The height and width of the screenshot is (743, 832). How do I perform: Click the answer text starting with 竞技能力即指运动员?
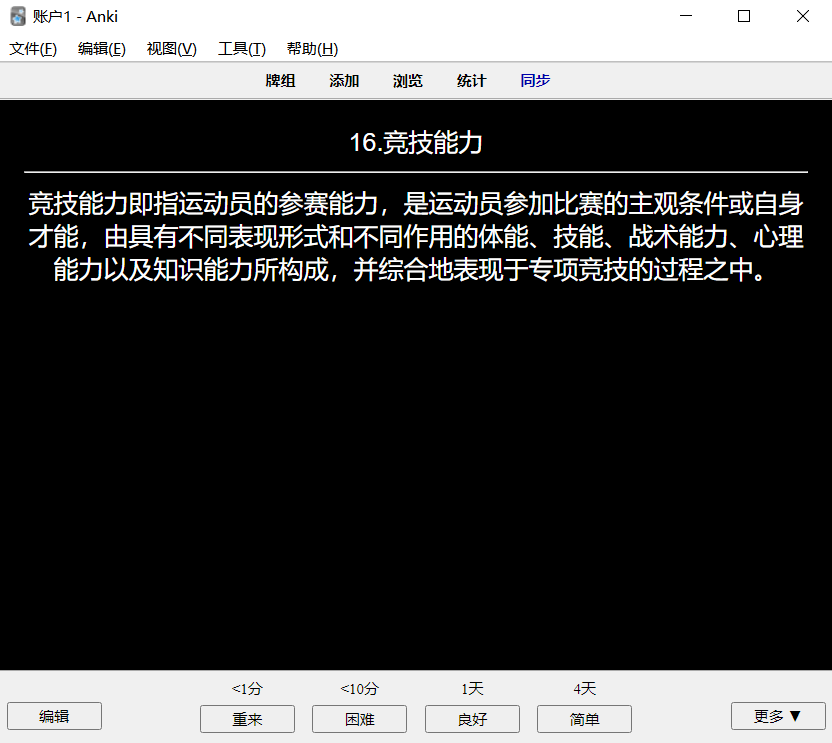(416, 237)
